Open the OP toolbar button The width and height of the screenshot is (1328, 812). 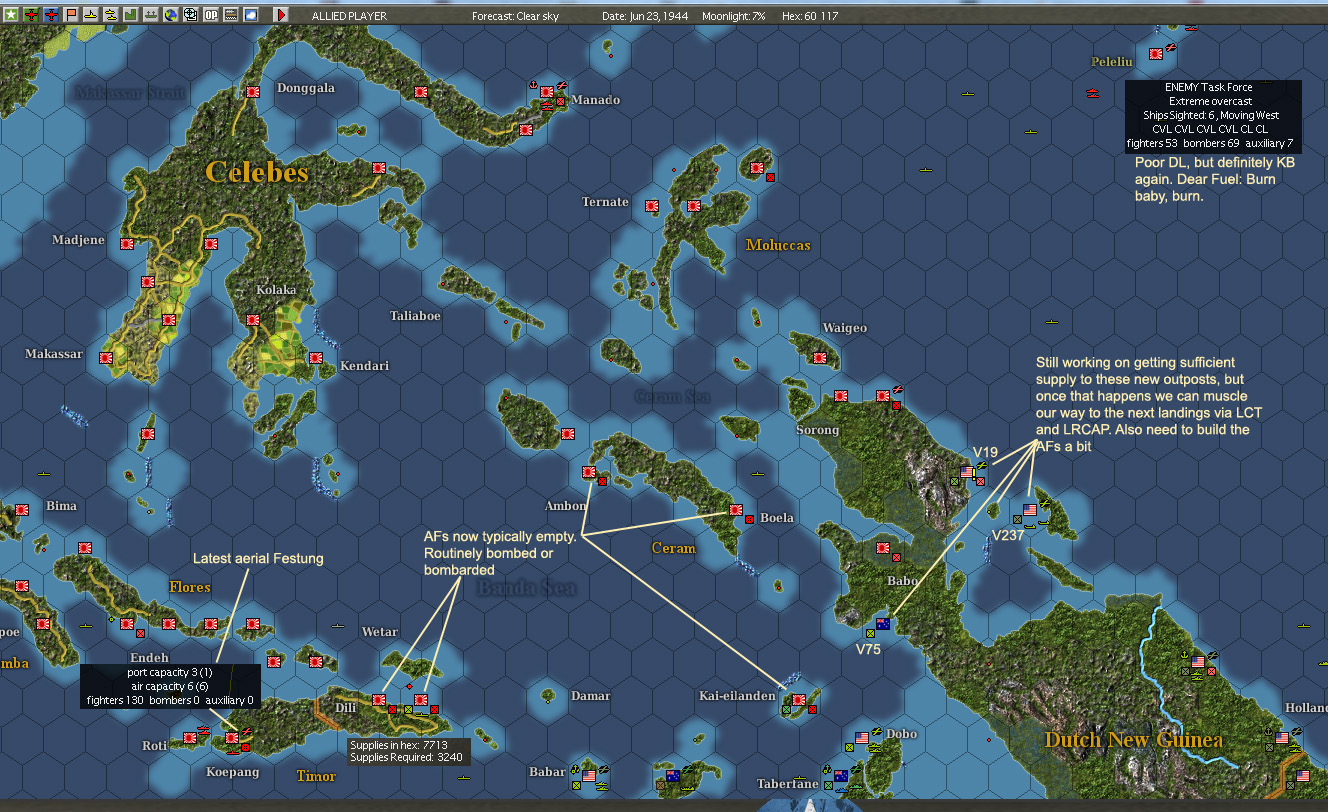click(211, 15)
